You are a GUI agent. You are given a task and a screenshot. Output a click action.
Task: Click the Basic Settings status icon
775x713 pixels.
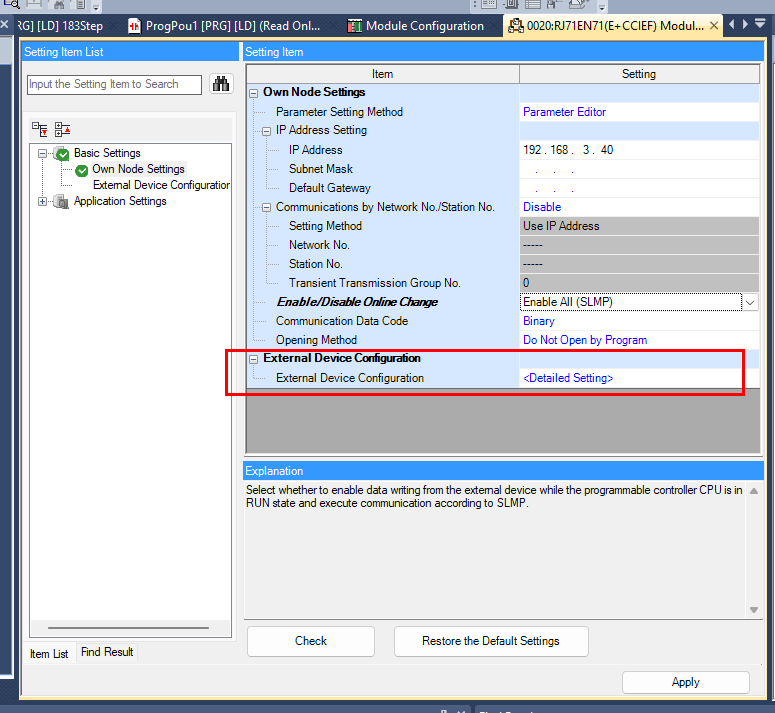tap(62, 154)
